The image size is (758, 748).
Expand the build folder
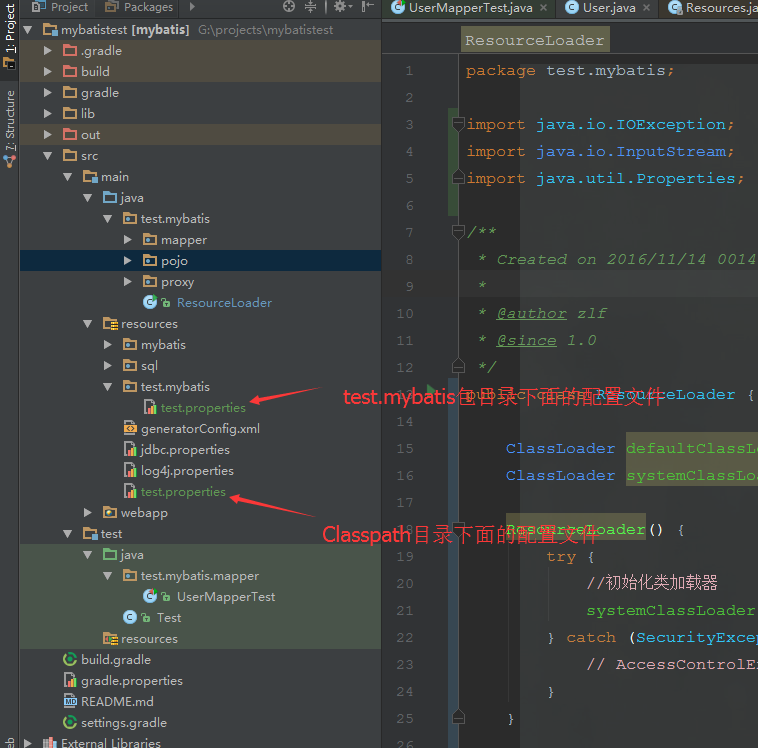tap(47, 72)
